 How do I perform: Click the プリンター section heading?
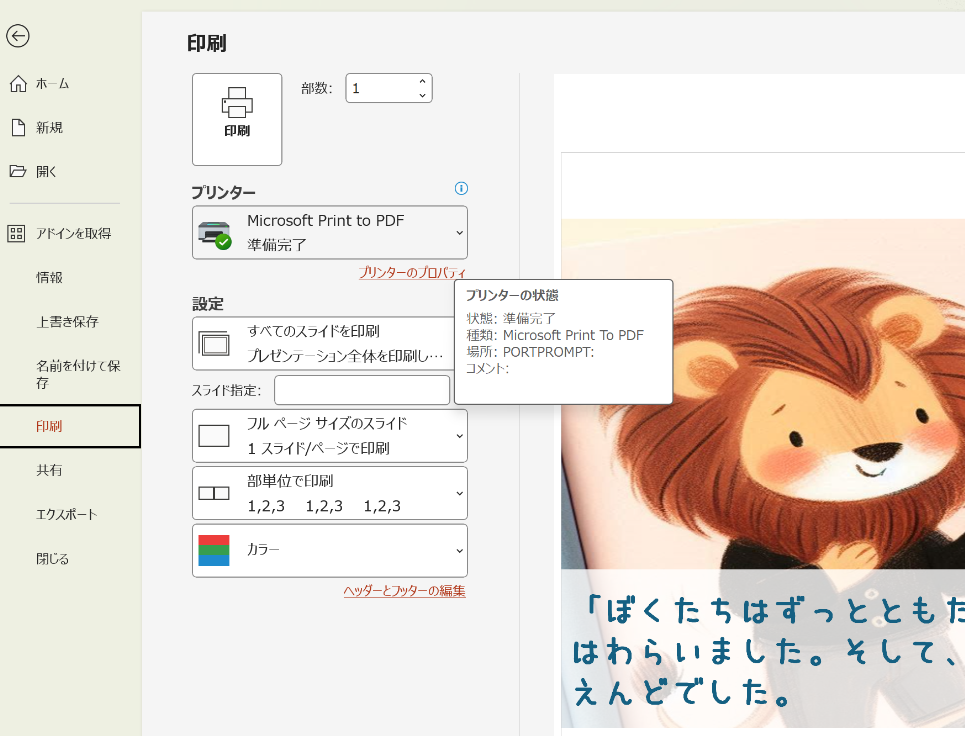click(223, 193)
